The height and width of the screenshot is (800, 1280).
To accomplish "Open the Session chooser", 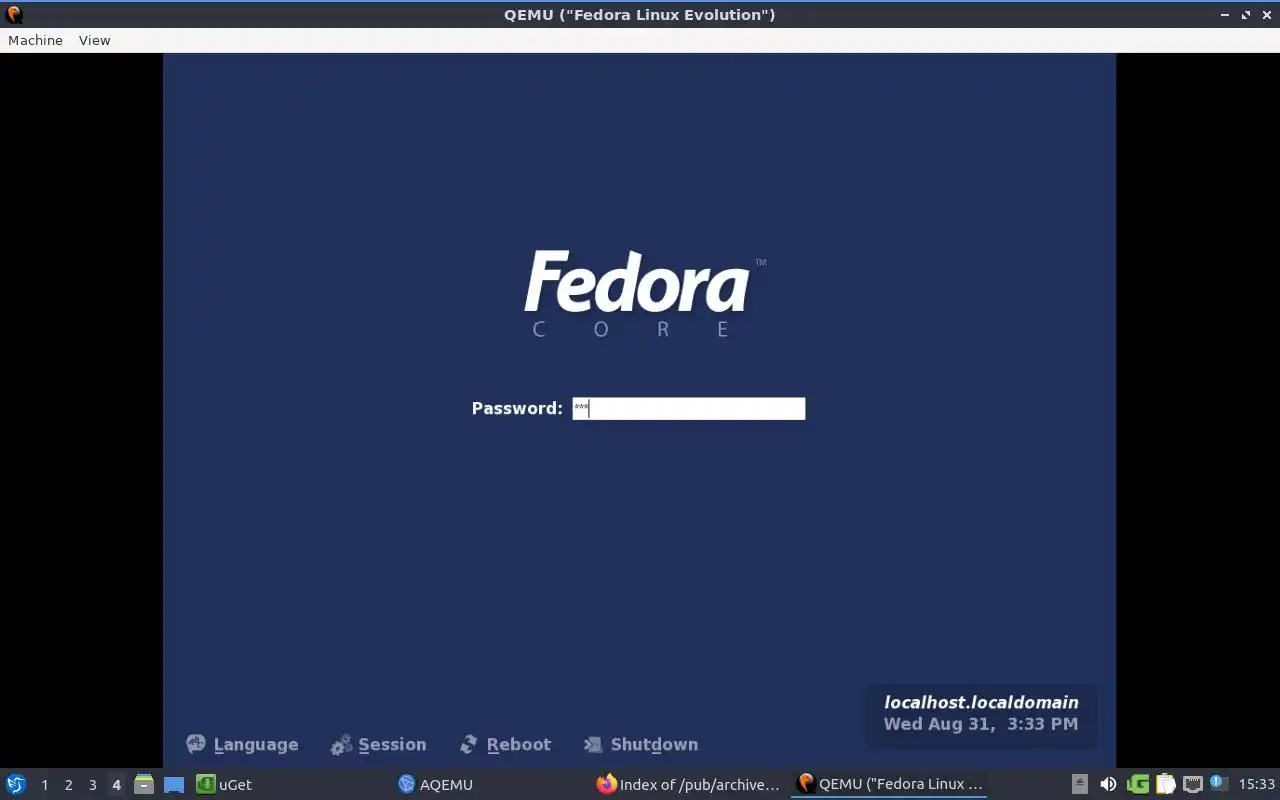I will pyautogui.click(x=378, y=744).
